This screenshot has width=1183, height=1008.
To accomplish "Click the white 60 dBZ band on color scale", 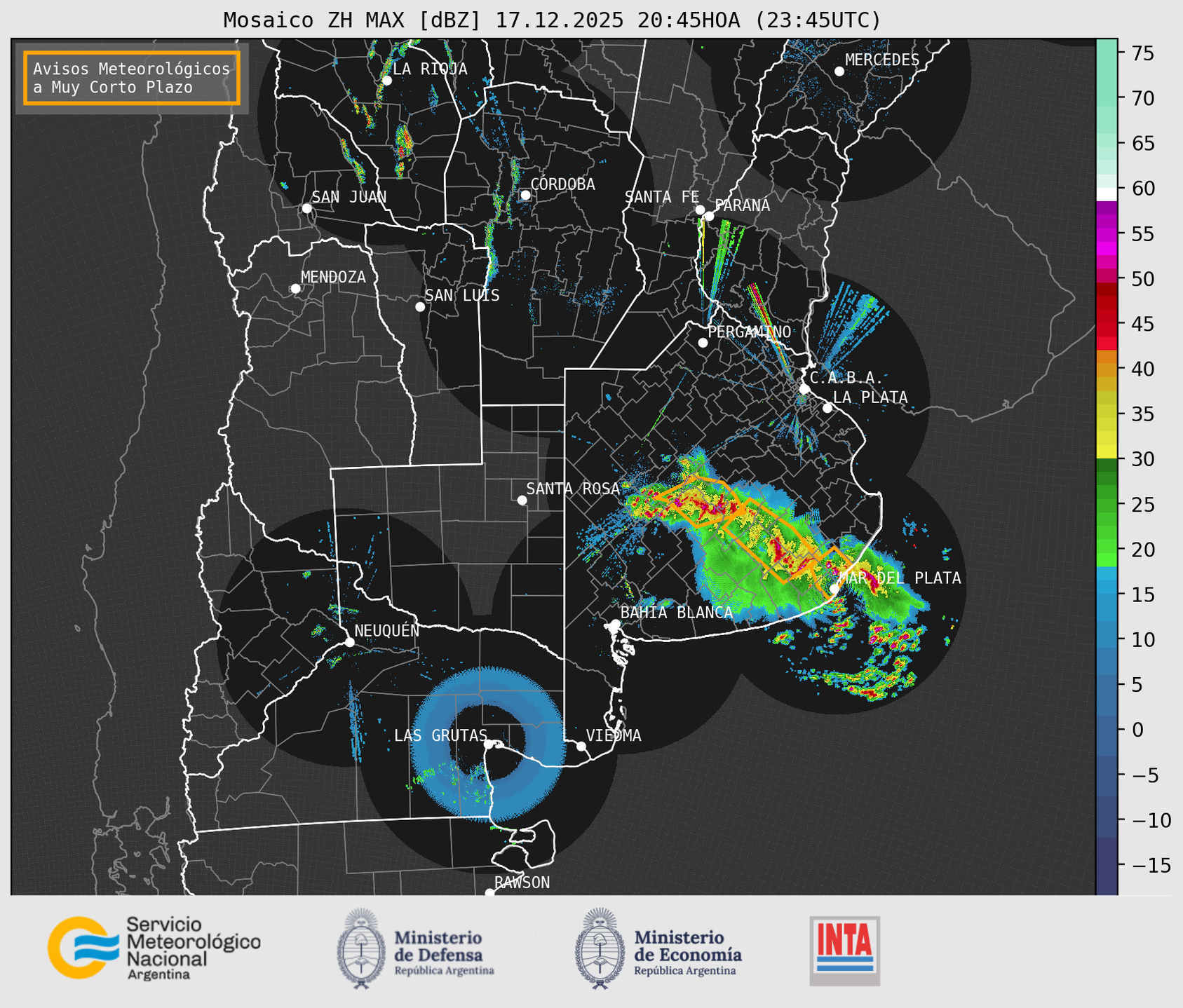I will 1107,194.
